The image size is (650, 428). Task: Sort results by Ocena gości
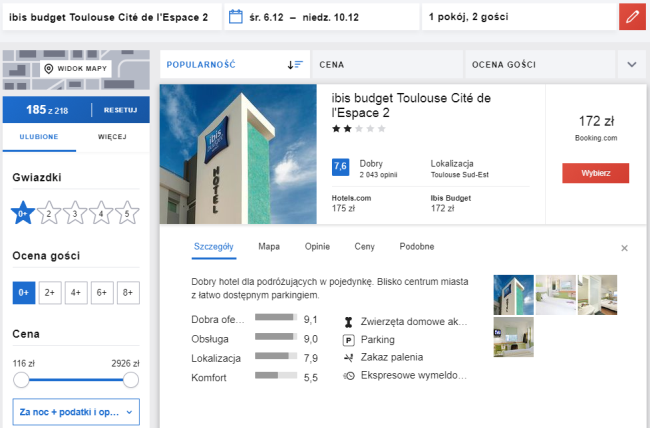pyautogui.click(x=540, y=65)
